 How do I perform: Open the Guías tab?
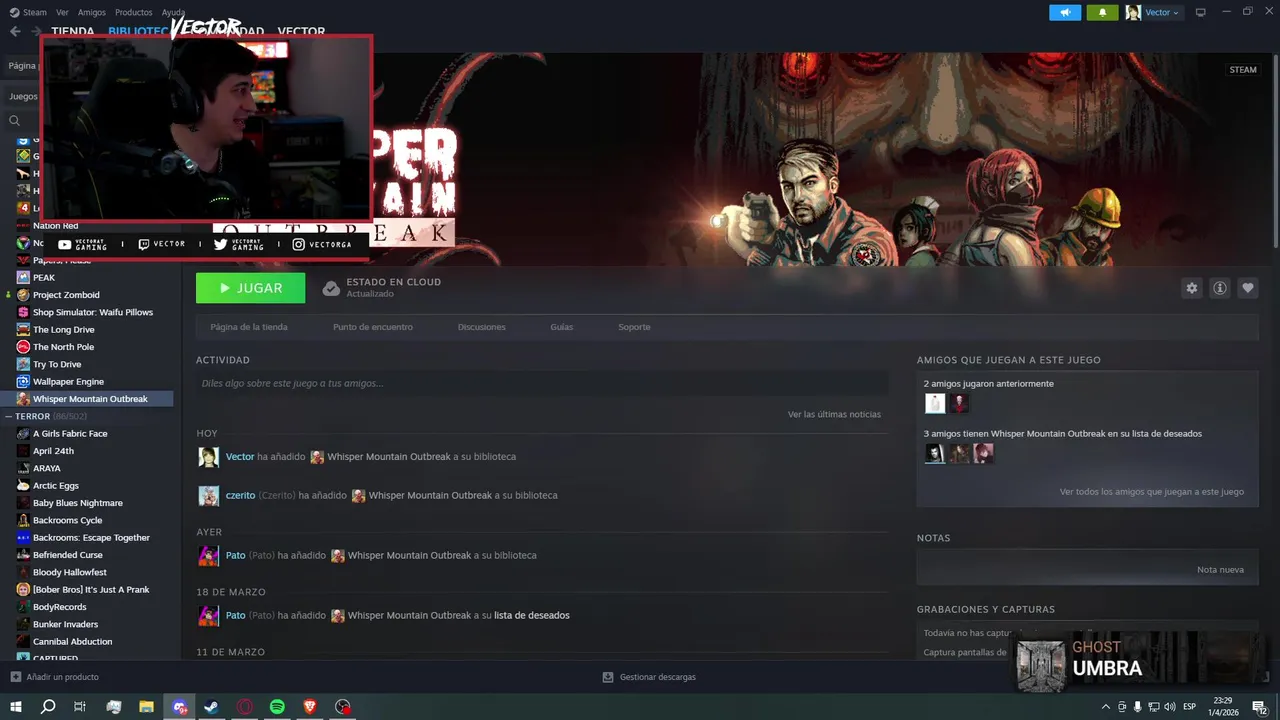coord(562,327)
